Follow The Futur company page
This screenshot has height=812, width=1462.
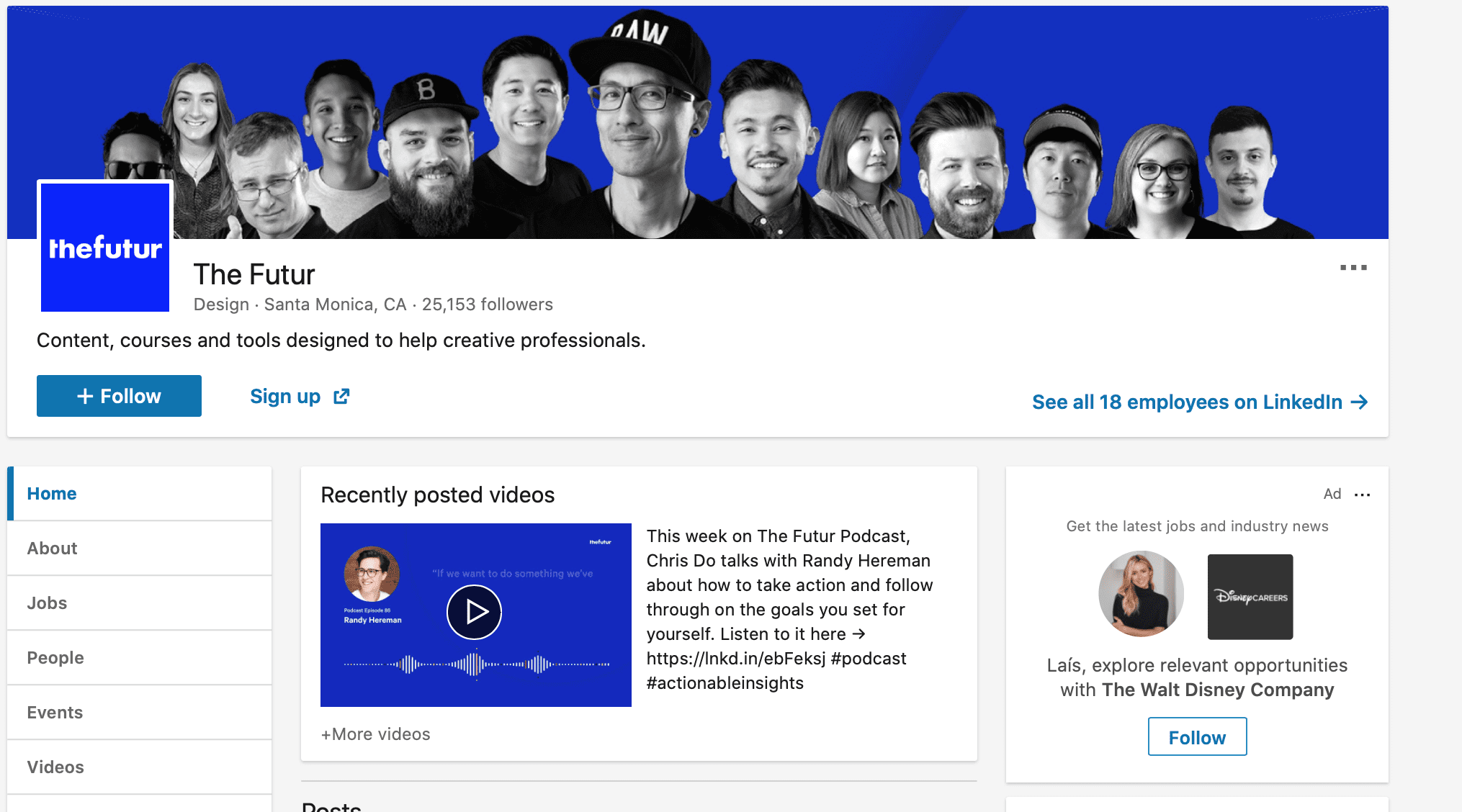tap(119, 396)
